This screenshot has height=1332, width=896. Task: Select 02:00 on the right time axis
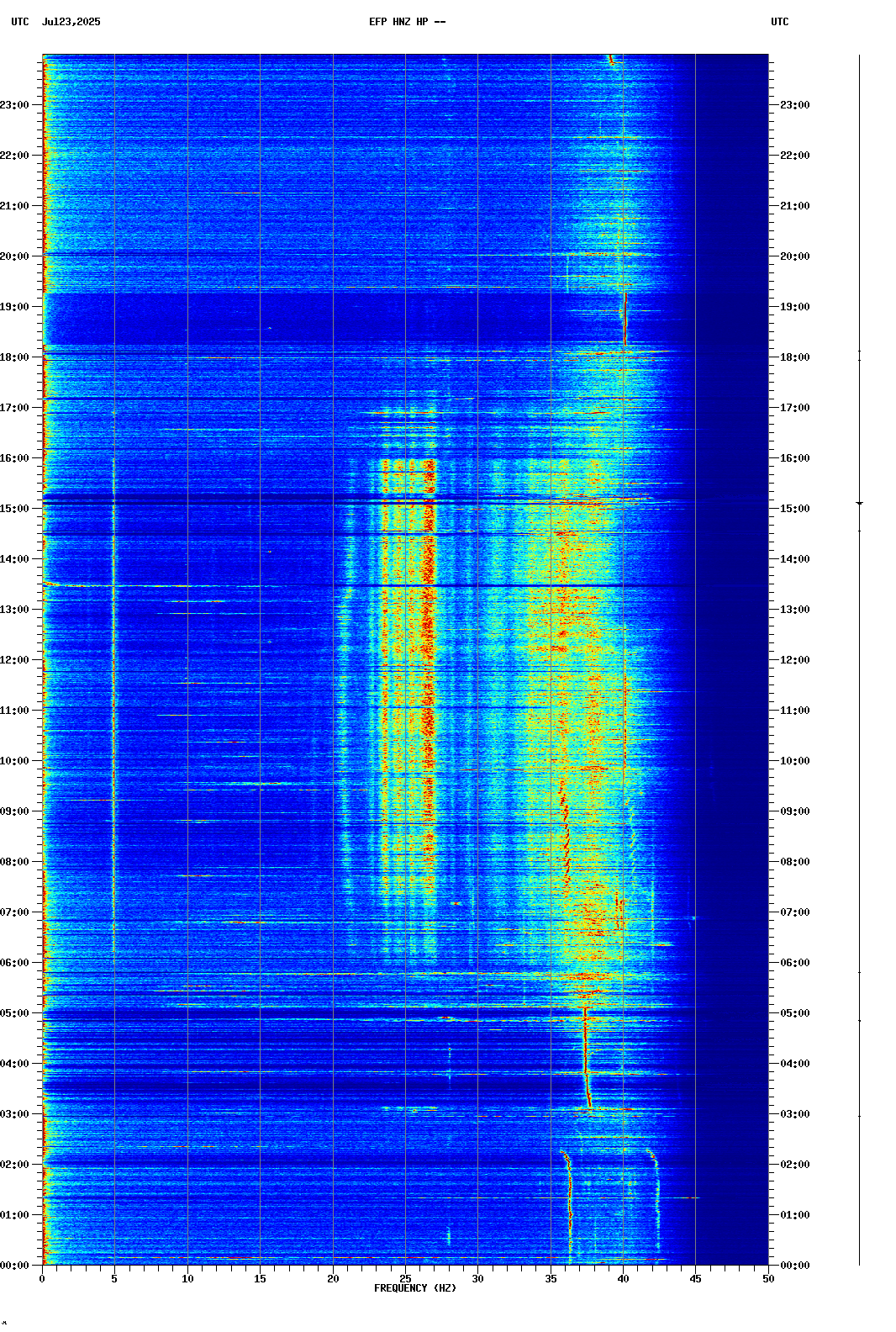795,1165
